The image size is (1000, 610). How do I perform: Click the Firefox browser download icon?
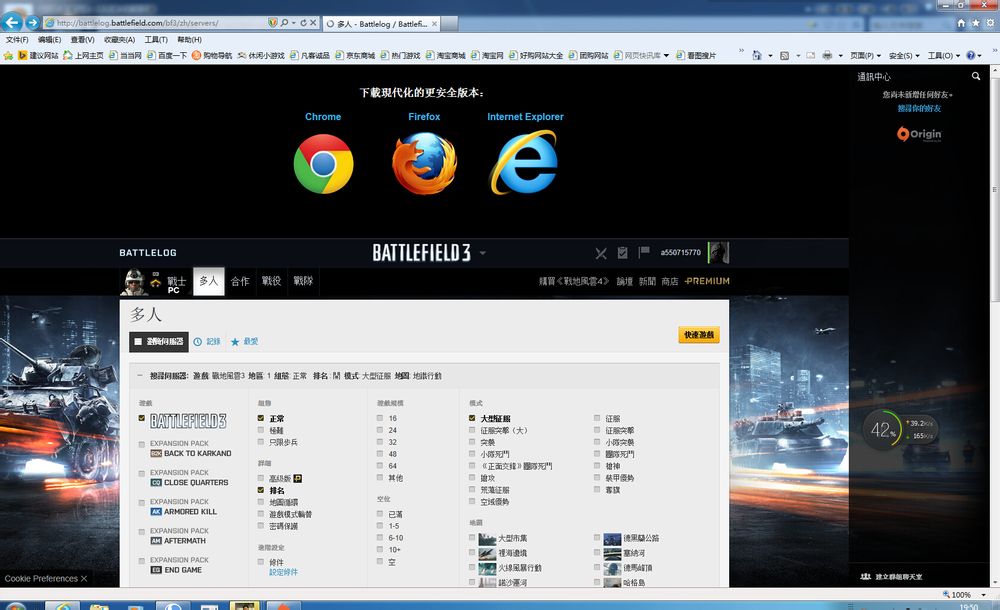[424, 163]
